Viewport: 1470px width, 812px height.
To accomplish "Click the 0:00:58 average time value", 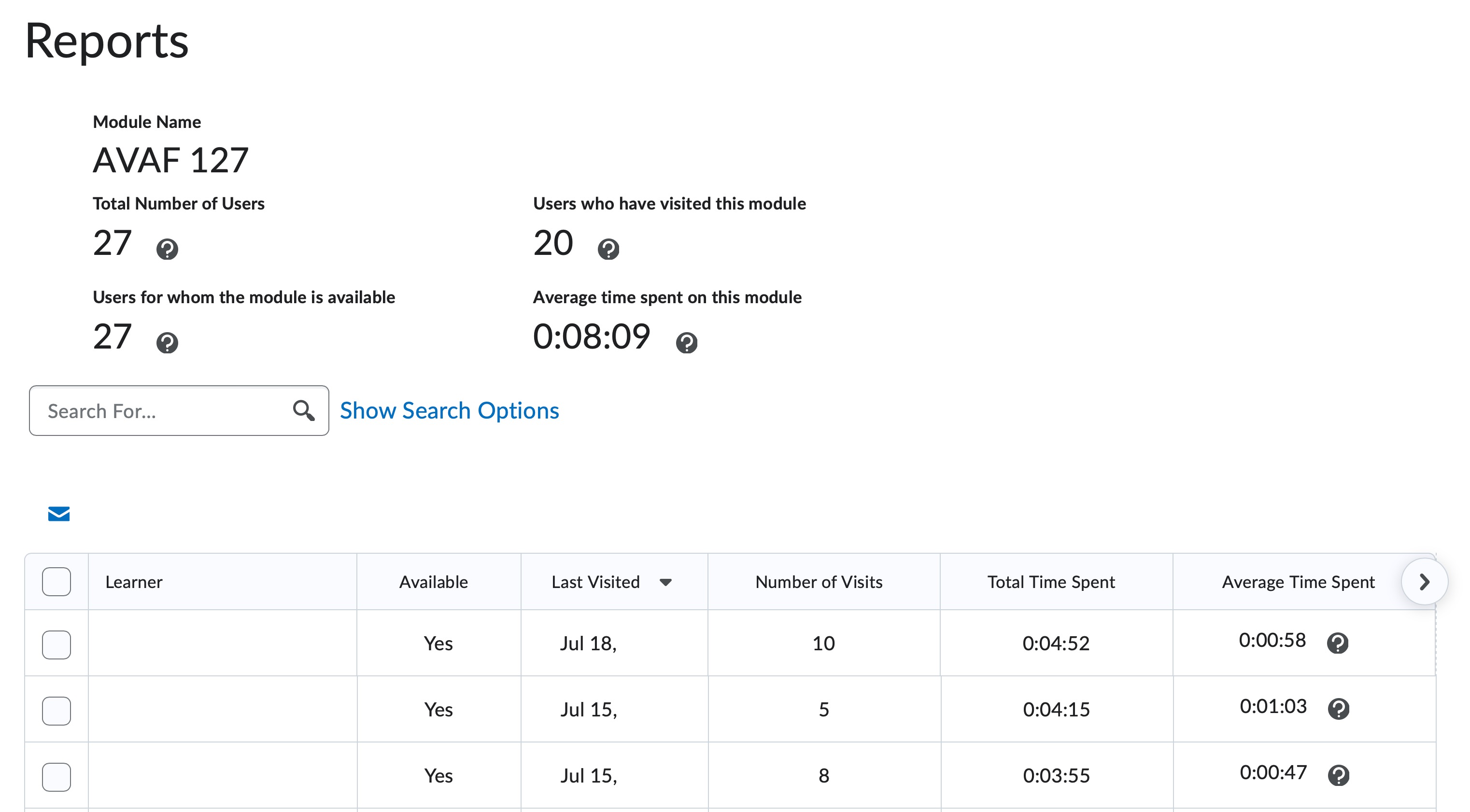I will pos(1272,640).
